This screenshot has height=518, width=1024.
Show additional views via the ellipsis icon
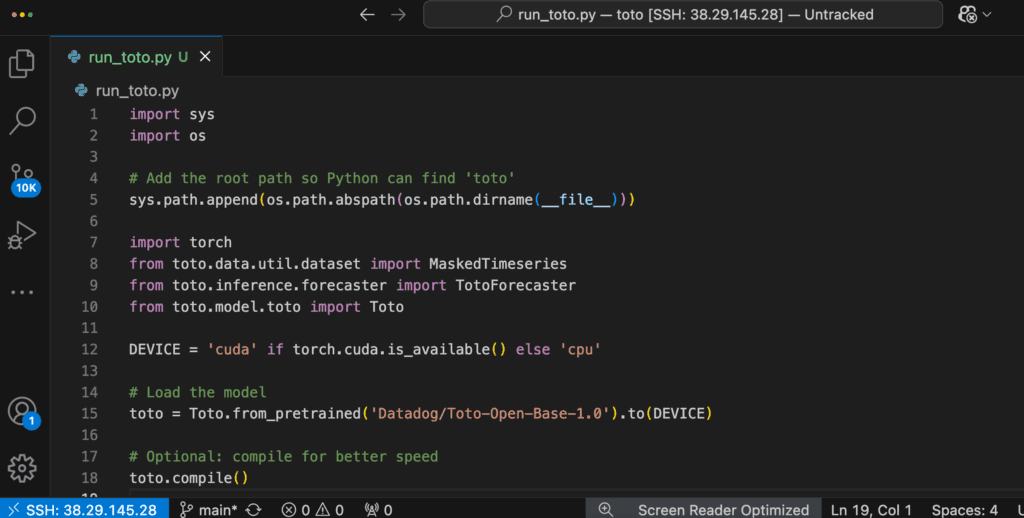click(x=22, y=292)
